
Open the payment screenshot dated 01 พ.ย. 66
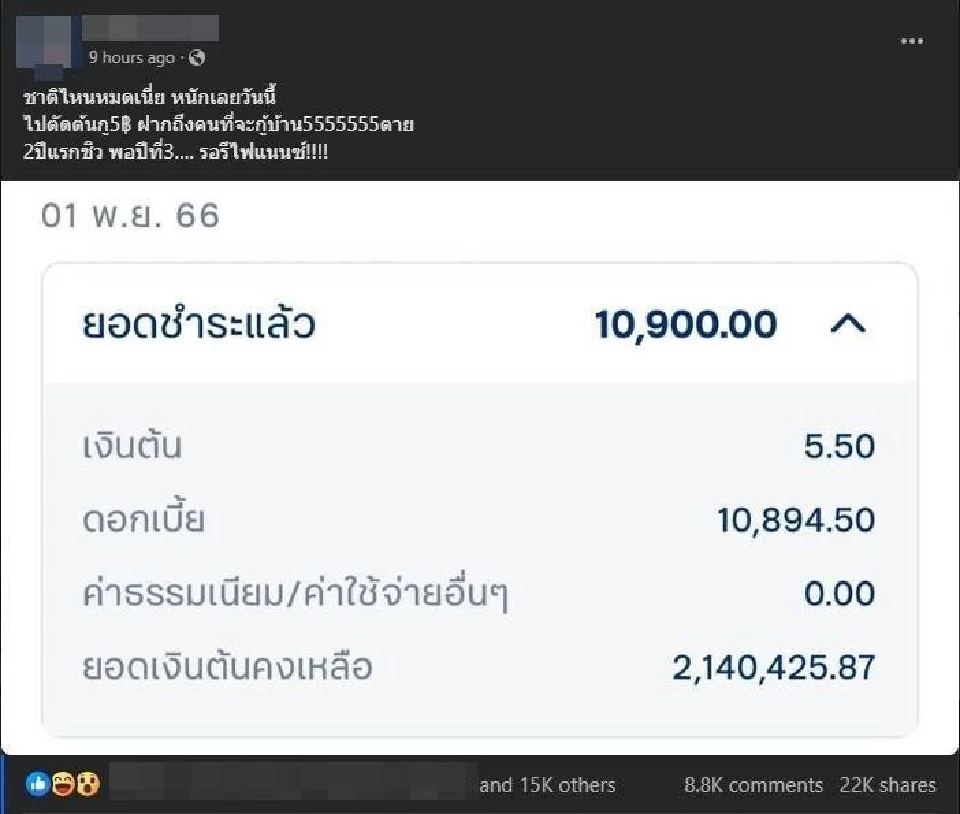click(x=480, y=470)
